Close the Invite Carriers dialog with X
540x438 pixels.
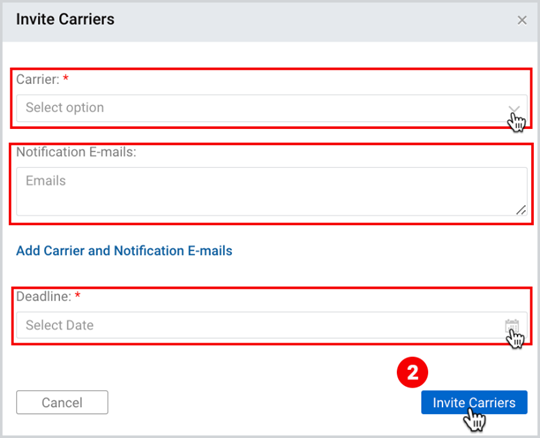(x=522, y=20)
